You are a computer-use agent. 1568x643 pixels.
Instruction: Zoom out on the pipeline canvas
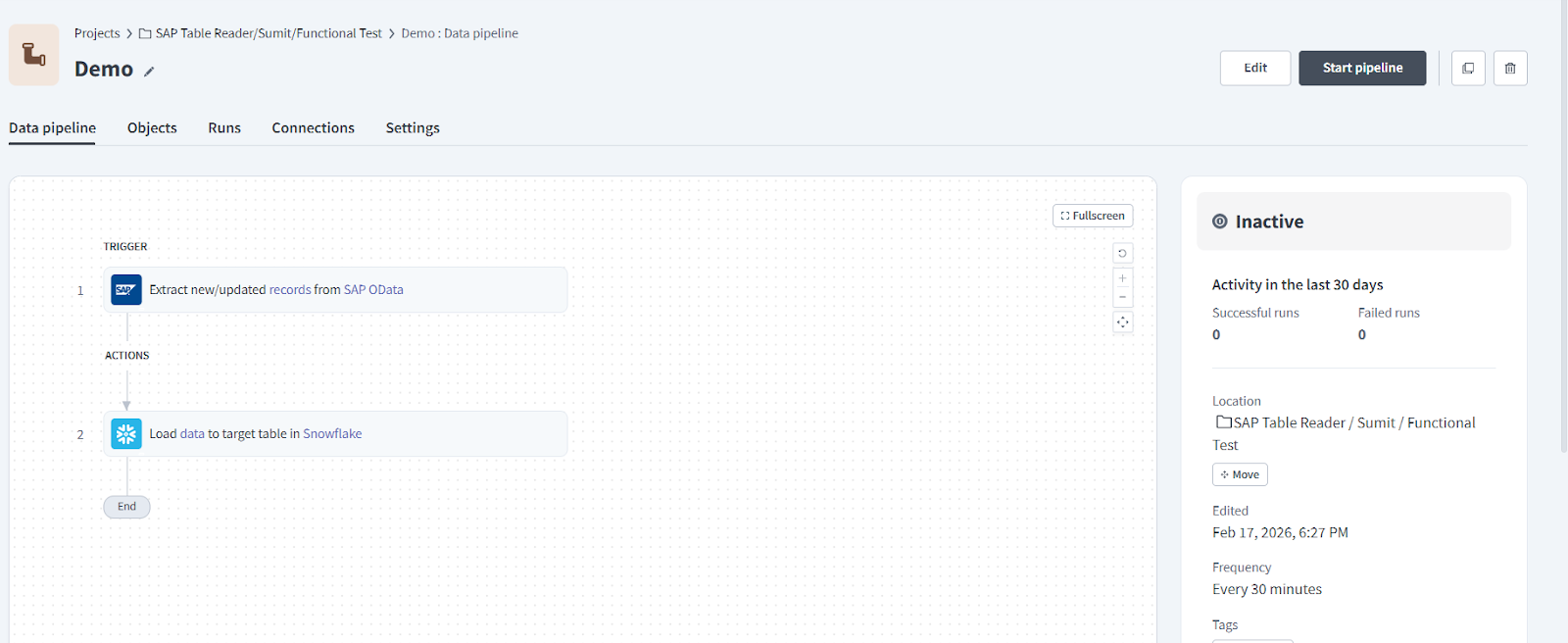point(1123,297)
